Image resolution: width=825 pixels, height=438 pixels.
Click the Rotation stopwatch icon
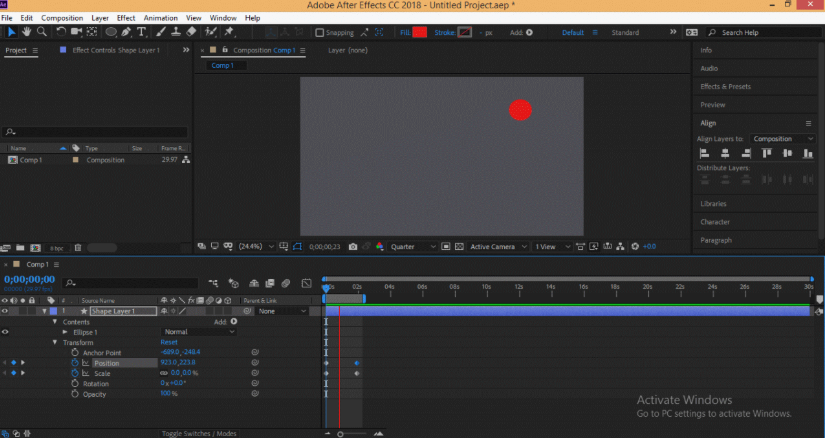[x=74, y=384]
